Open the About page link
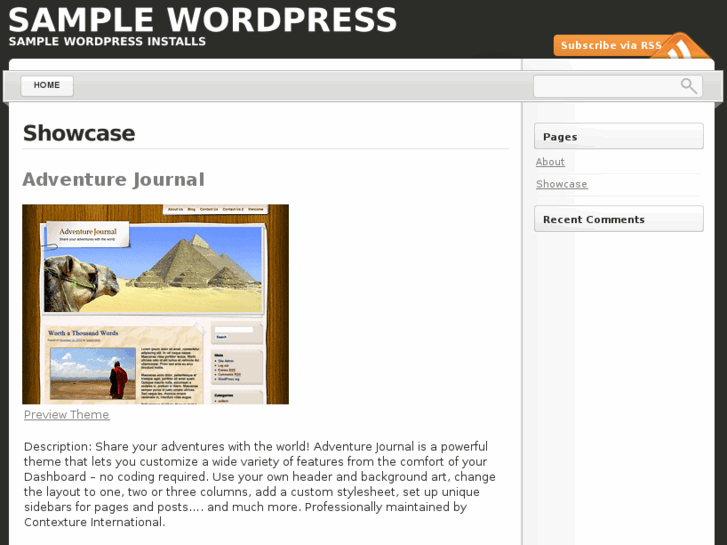 [x=550, y=162]
